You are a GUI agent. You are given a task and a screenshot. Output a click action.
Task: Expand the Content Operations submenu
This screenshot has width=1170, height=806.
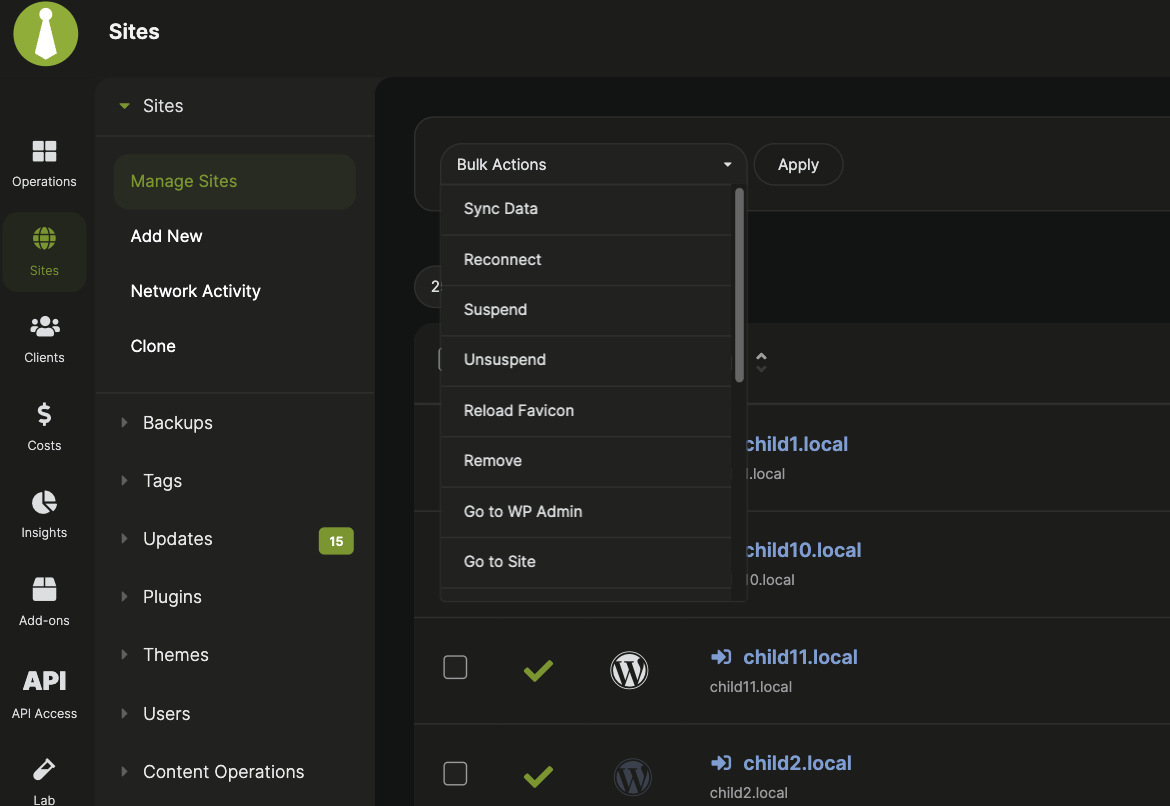pyautogui.click(x=124, y=772)
